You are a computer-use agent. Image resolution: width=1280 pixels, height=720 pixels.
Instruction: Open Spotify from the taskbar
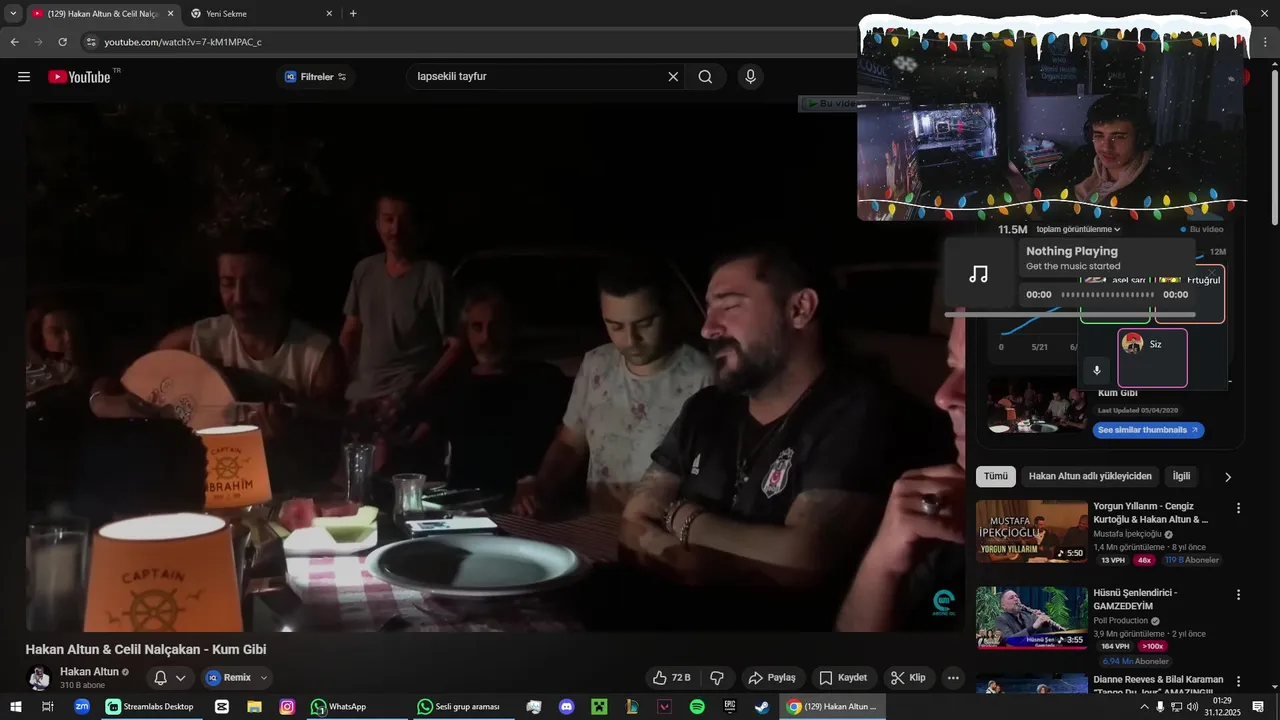[x=697, y=707]
